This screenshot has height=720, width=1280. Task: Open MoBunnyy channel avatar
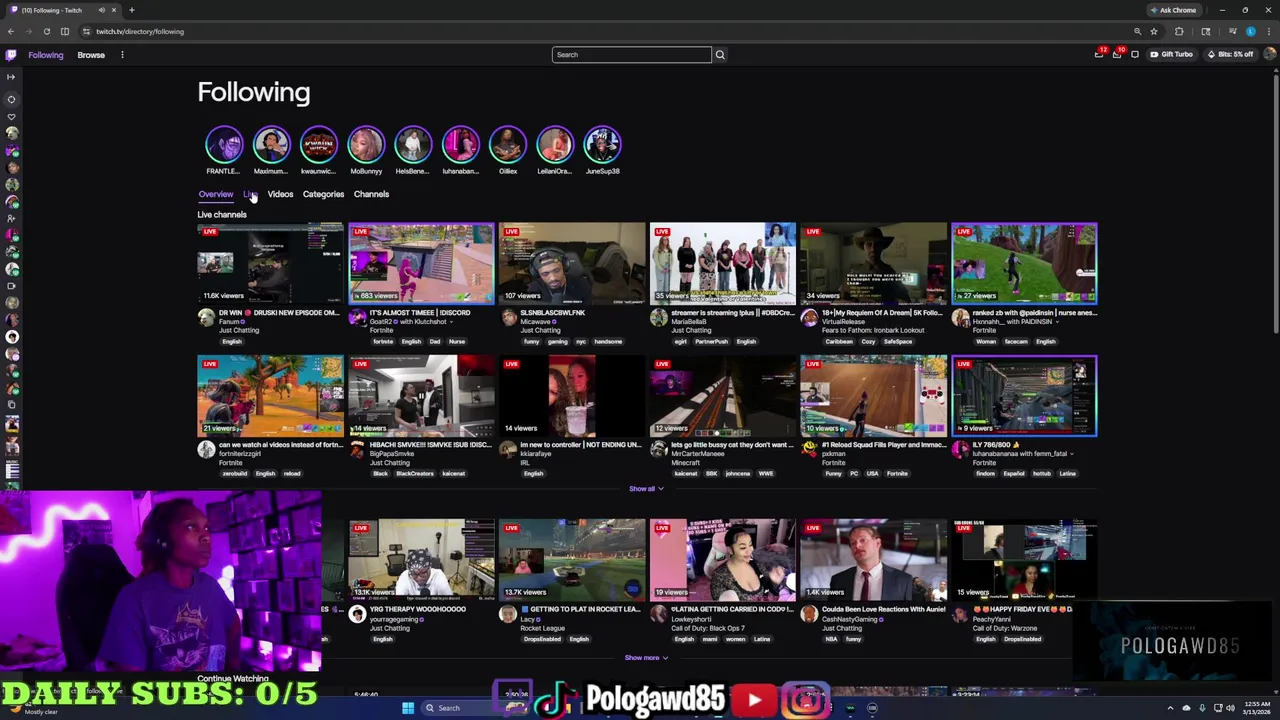point(366,145)
